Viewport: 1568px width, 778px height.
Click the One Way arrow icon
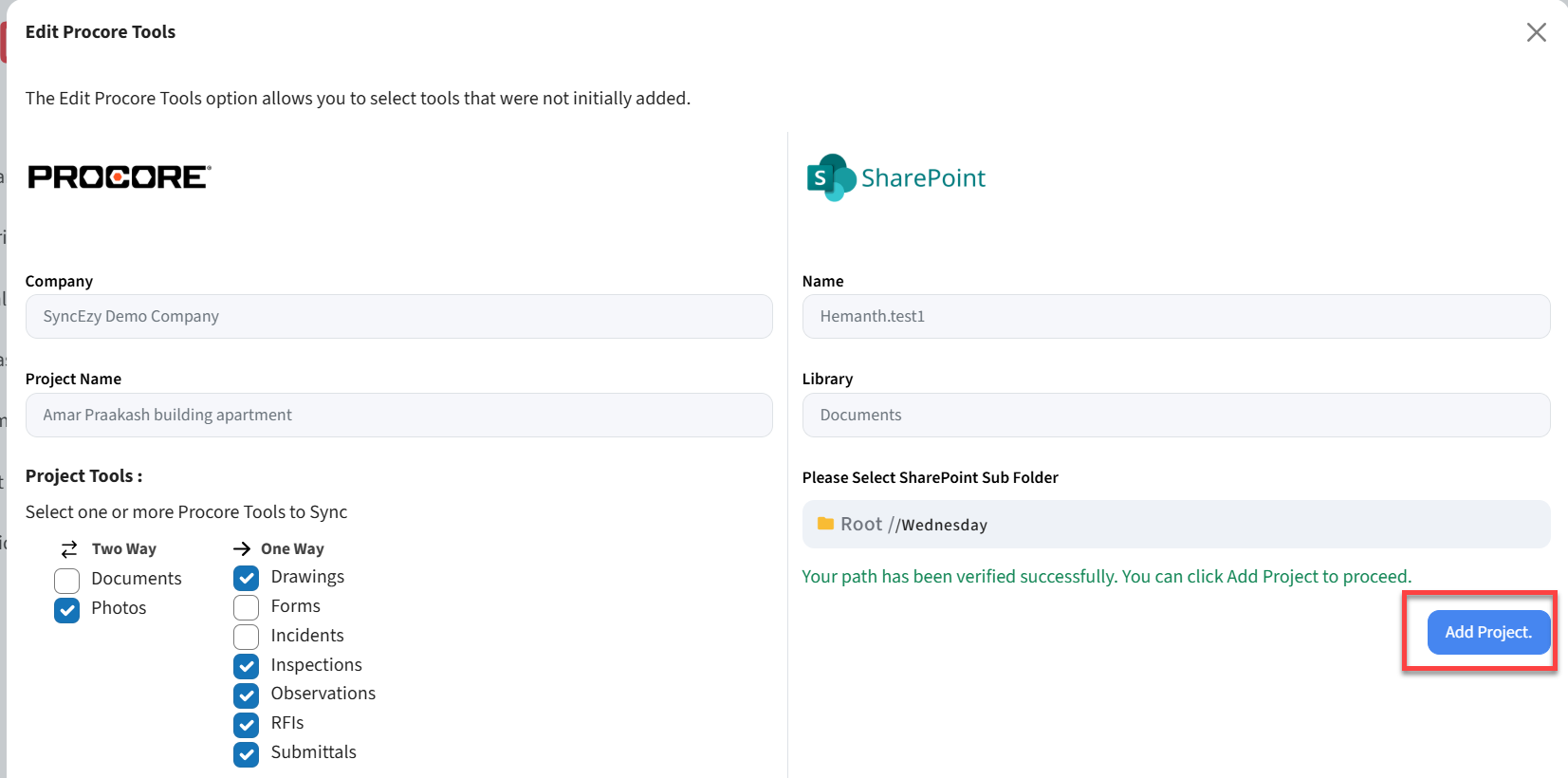tap(242, 549)
